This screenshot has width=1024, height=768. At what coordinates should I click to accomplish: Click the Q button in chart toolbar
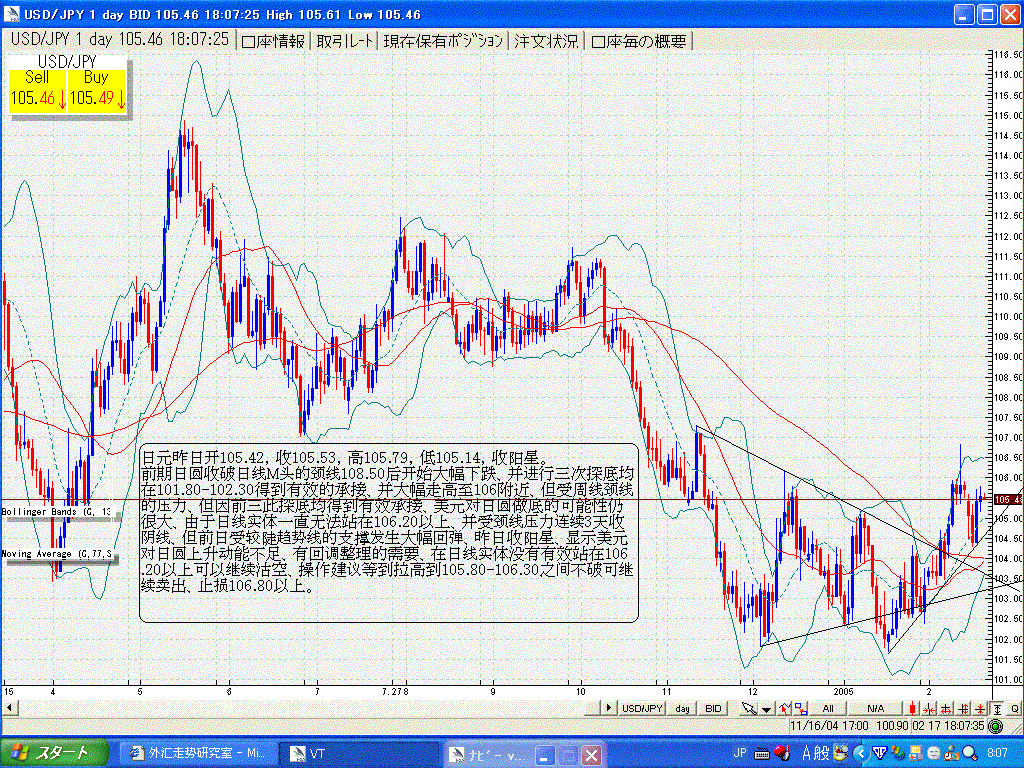coord(1015,709)
